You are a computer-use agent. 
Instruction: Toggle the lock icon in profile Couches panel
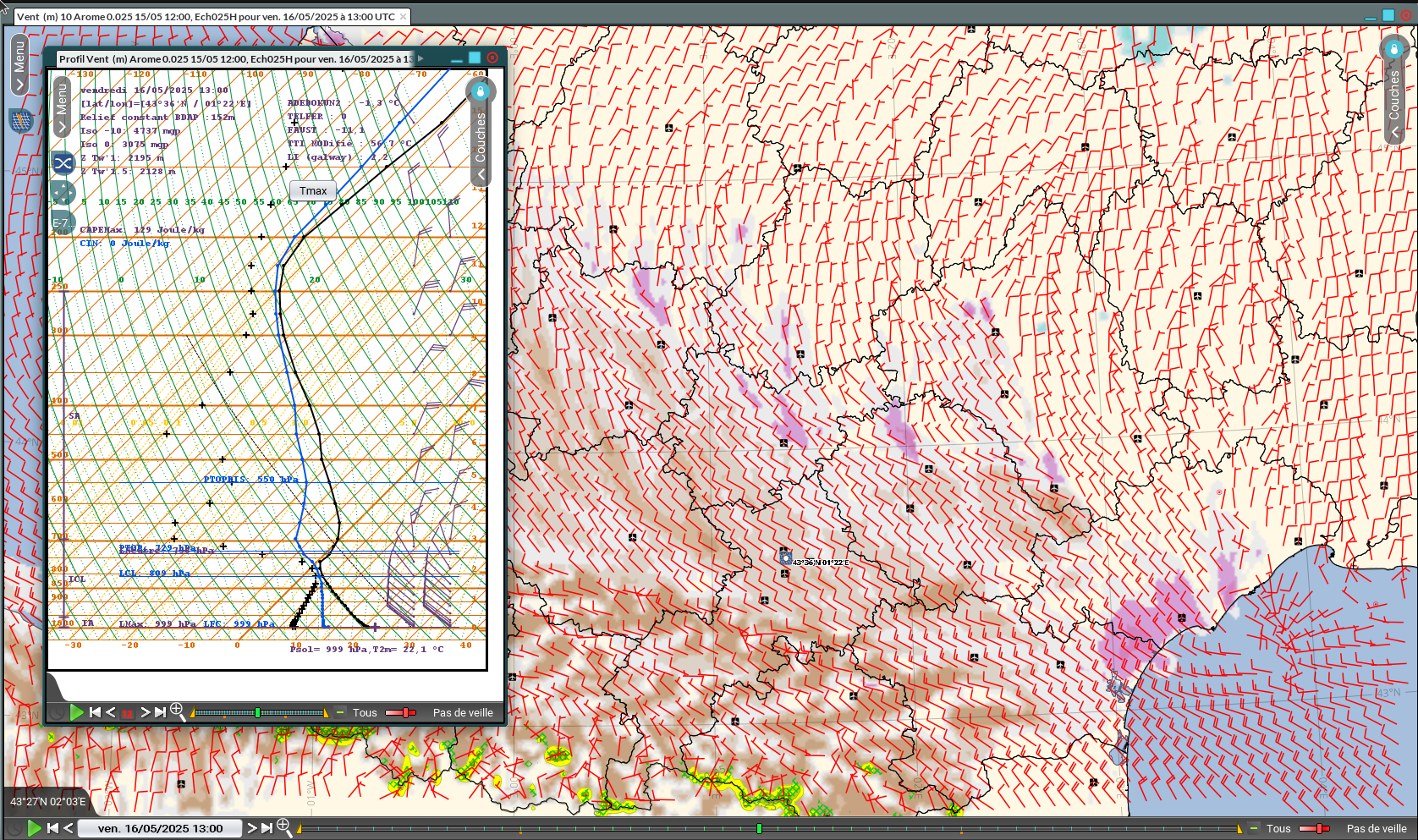tap(480, 91)
